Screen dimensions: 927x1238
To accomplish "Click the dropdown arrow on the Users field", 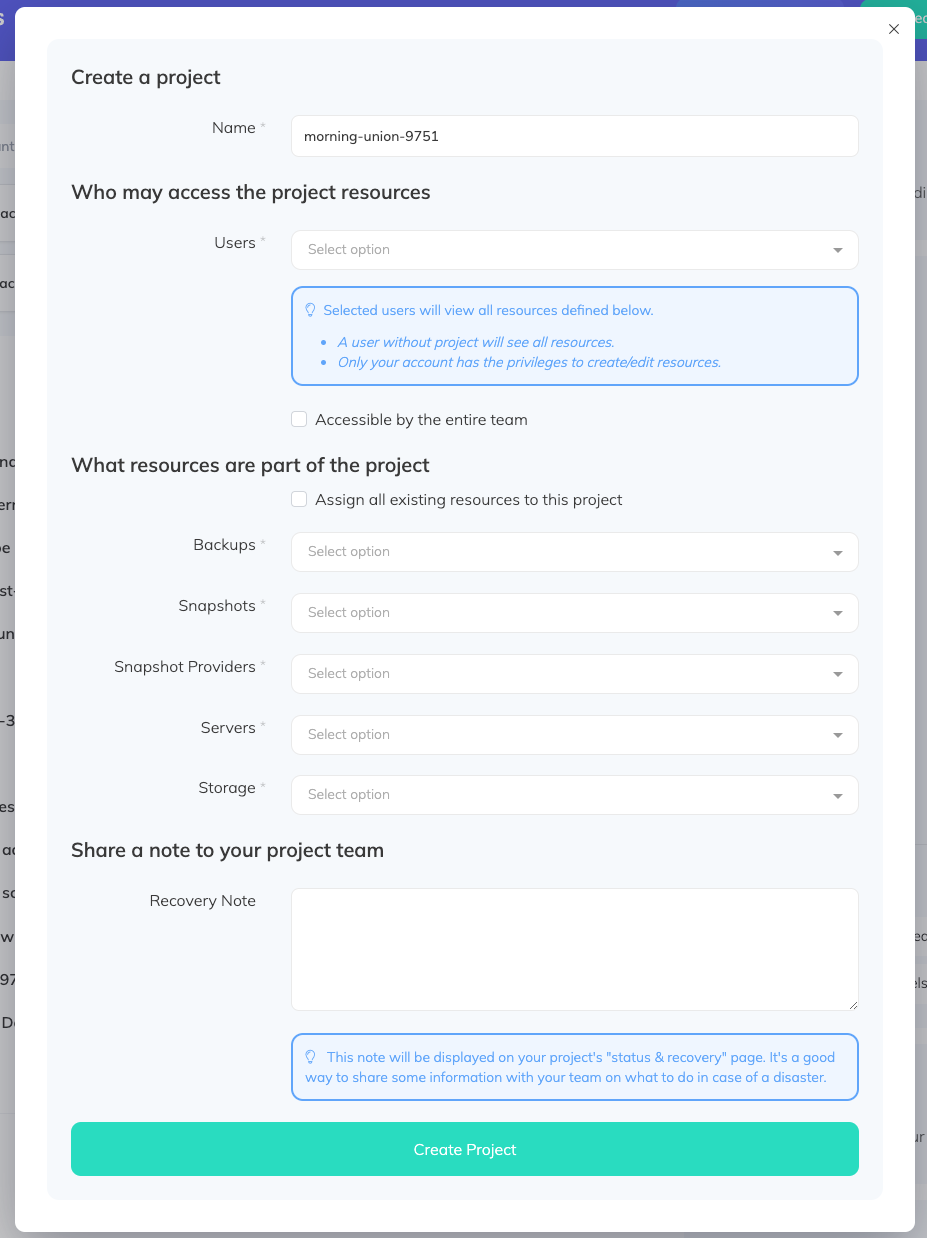I will [838, 250].
